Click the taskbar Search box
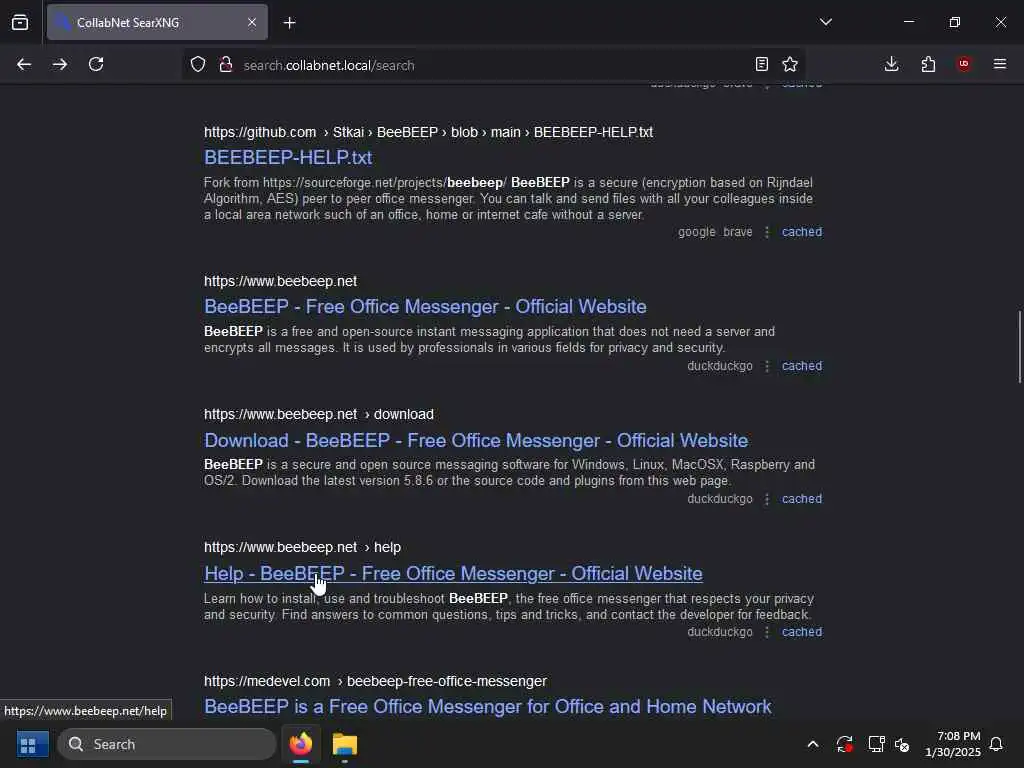Image resolution: width=1024 pixels, height=768 pixels. pyautogui.click(x=167, y=744)
